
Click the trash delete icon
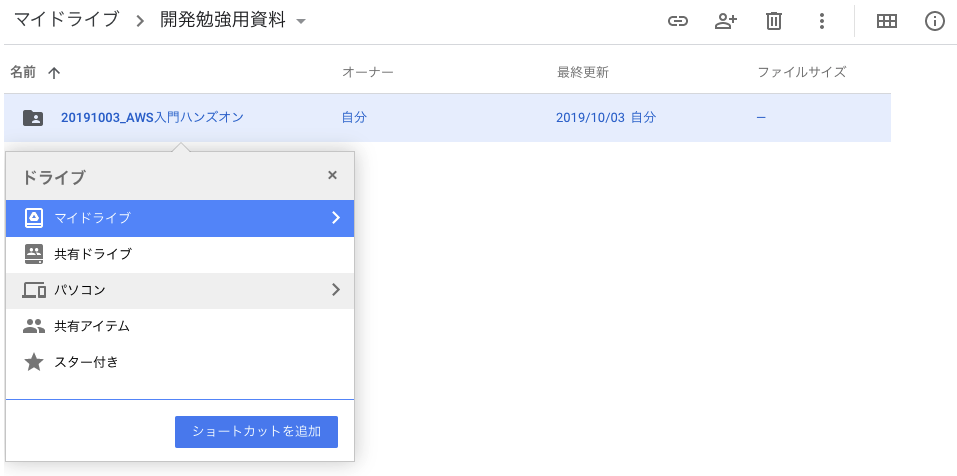[773, 21]
